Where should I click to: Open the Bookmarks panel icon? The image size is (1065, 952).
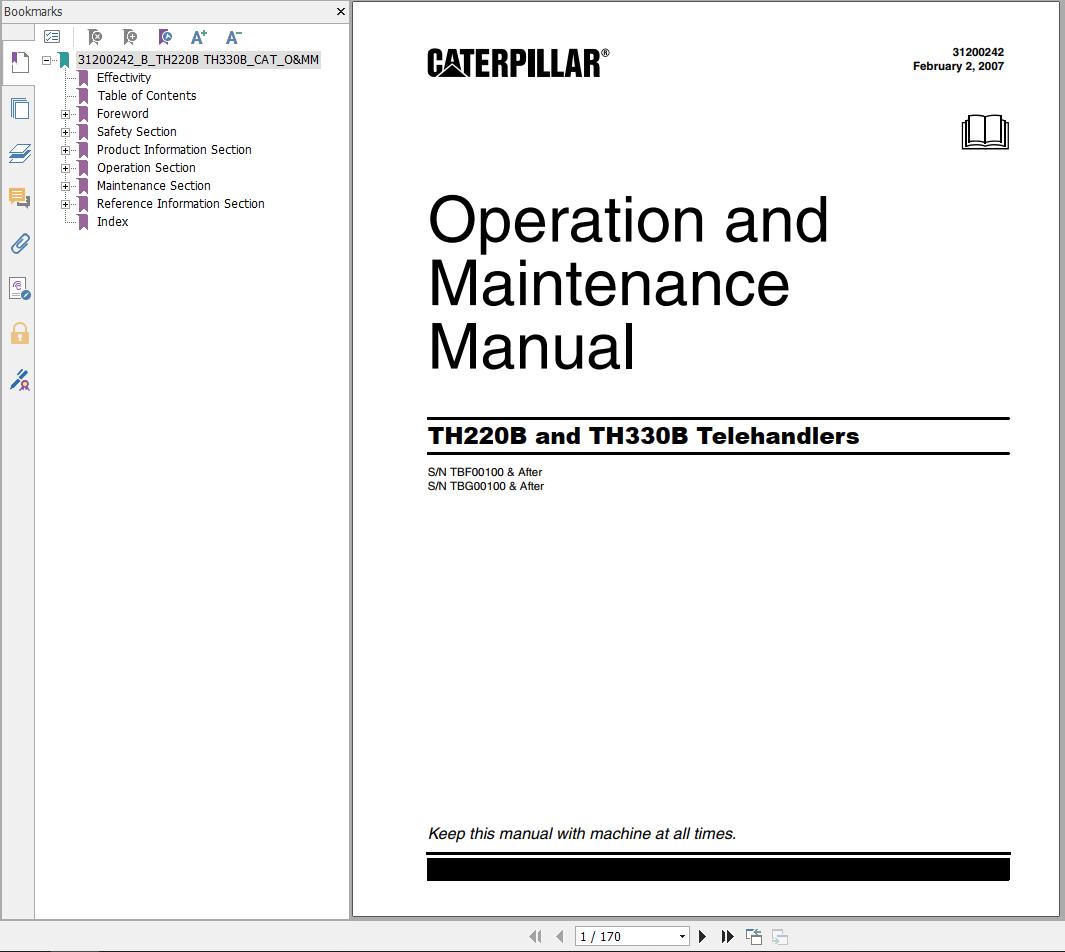tap(18, 63)
